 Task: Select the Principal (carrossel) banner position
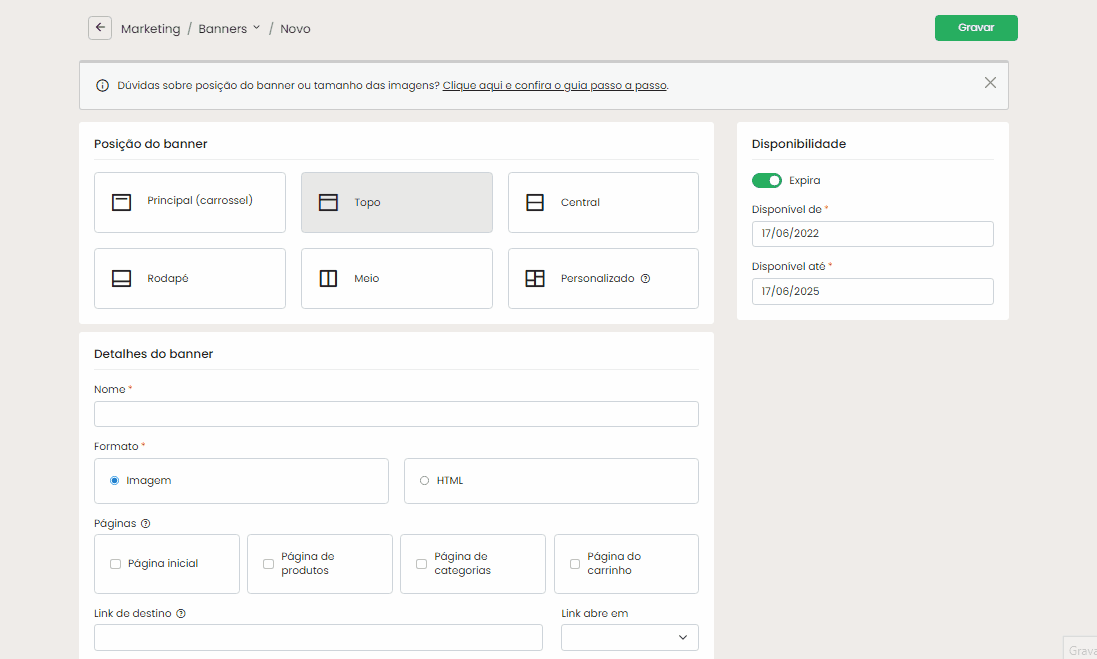[190, 202]
